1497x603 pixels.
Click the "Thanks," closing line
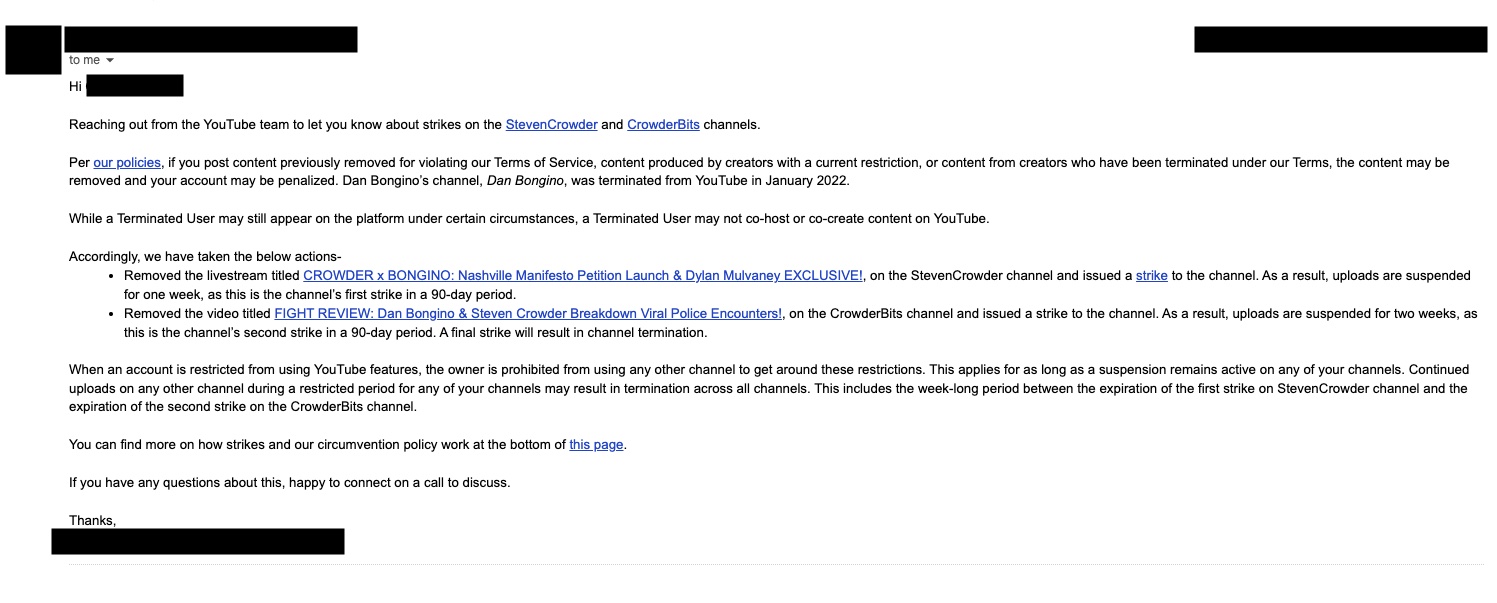coord(92,520)
